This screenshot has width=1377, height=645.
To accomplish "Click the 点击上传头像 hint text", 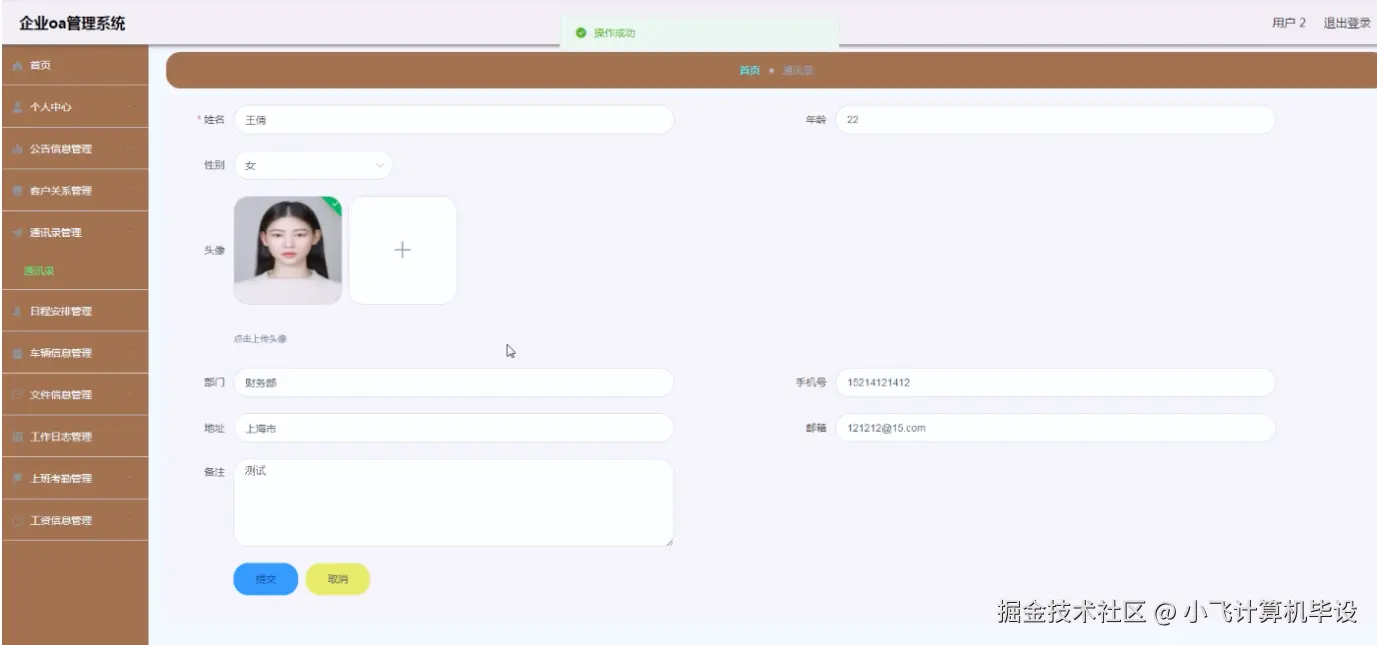I will (x=260, y=339).
